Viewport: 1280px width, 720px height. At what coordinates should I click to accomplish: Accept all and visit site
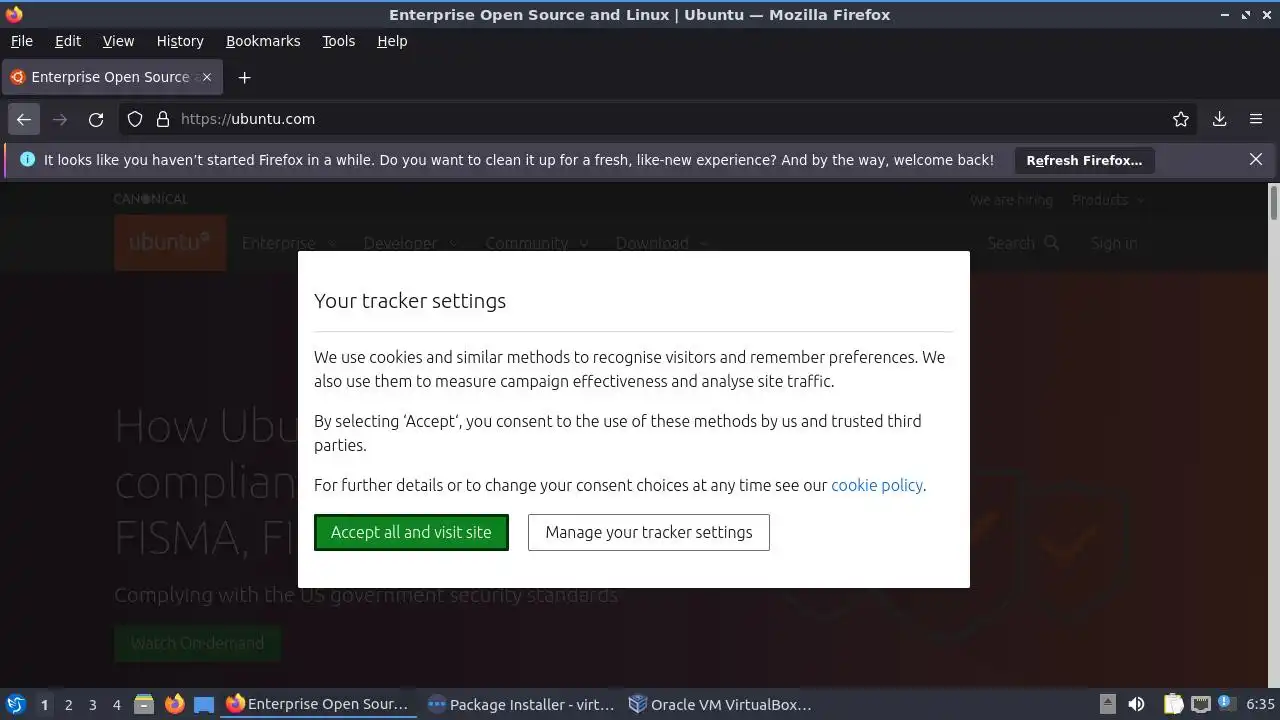(411, 532)
